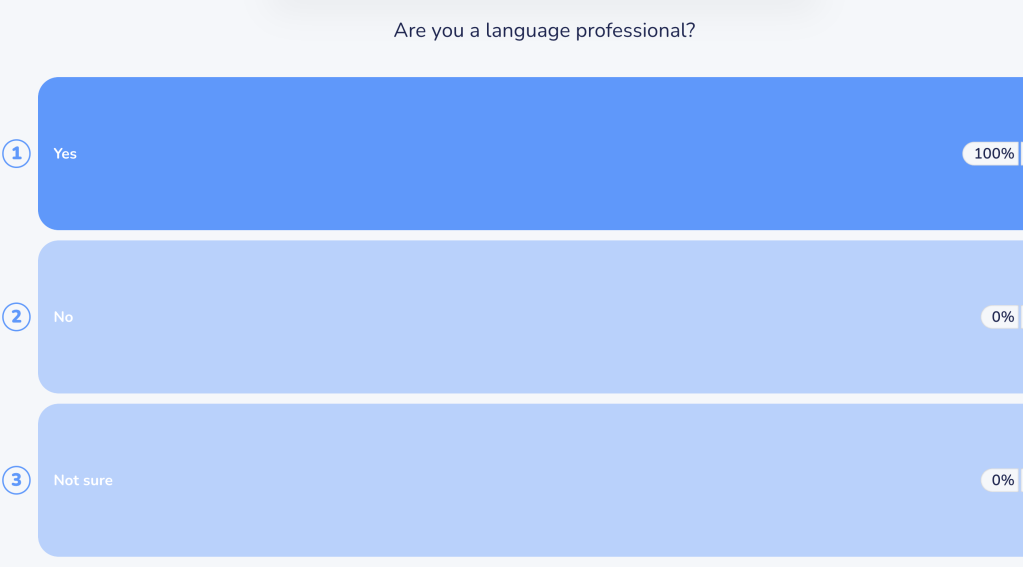
Task: Click the 0% badge on the No option
Action: (x=999, y=317)
